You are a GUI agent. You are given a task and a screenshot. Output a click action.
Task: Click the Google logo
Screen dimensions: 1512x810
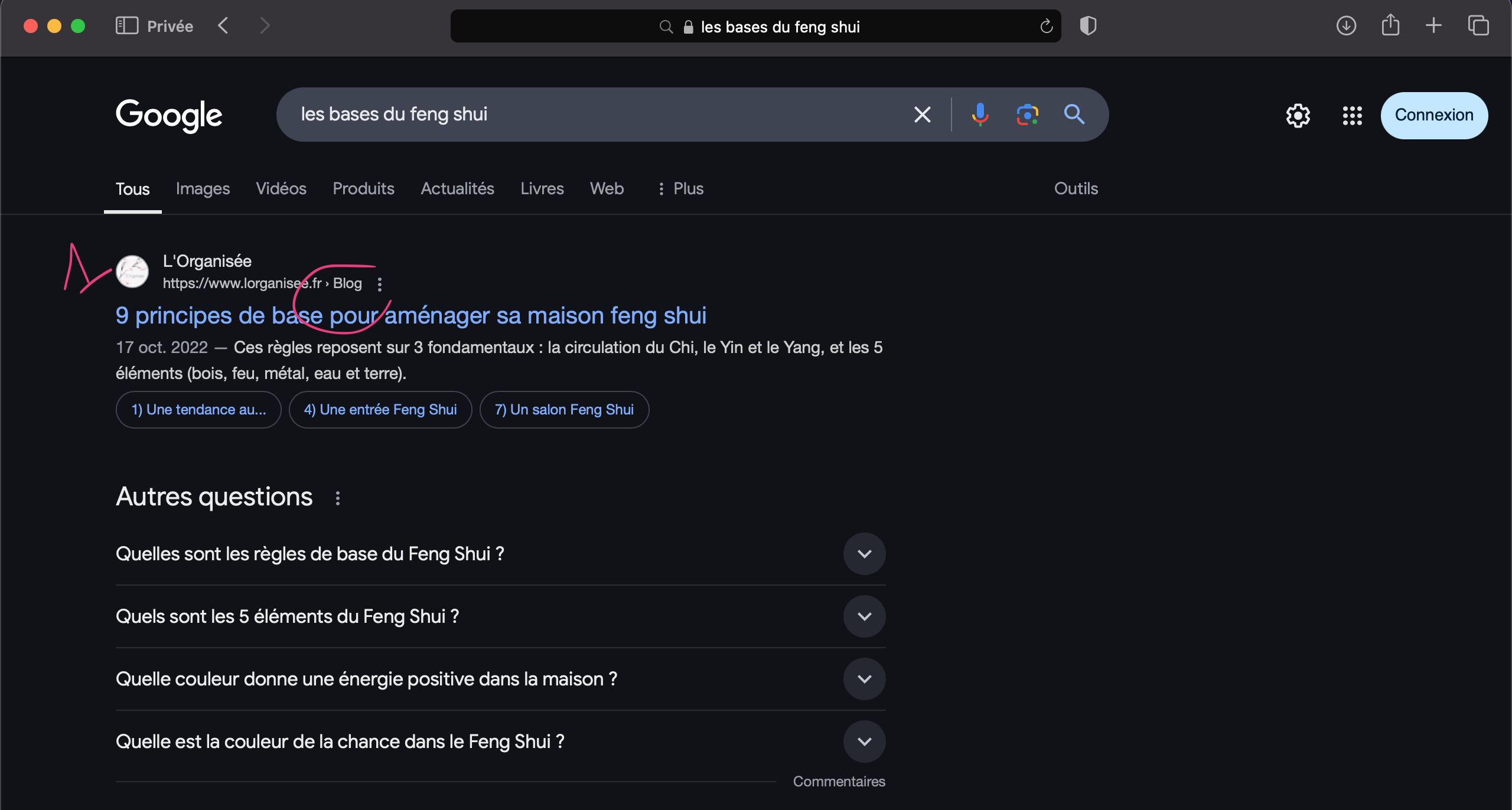click(x=169, y=115)
